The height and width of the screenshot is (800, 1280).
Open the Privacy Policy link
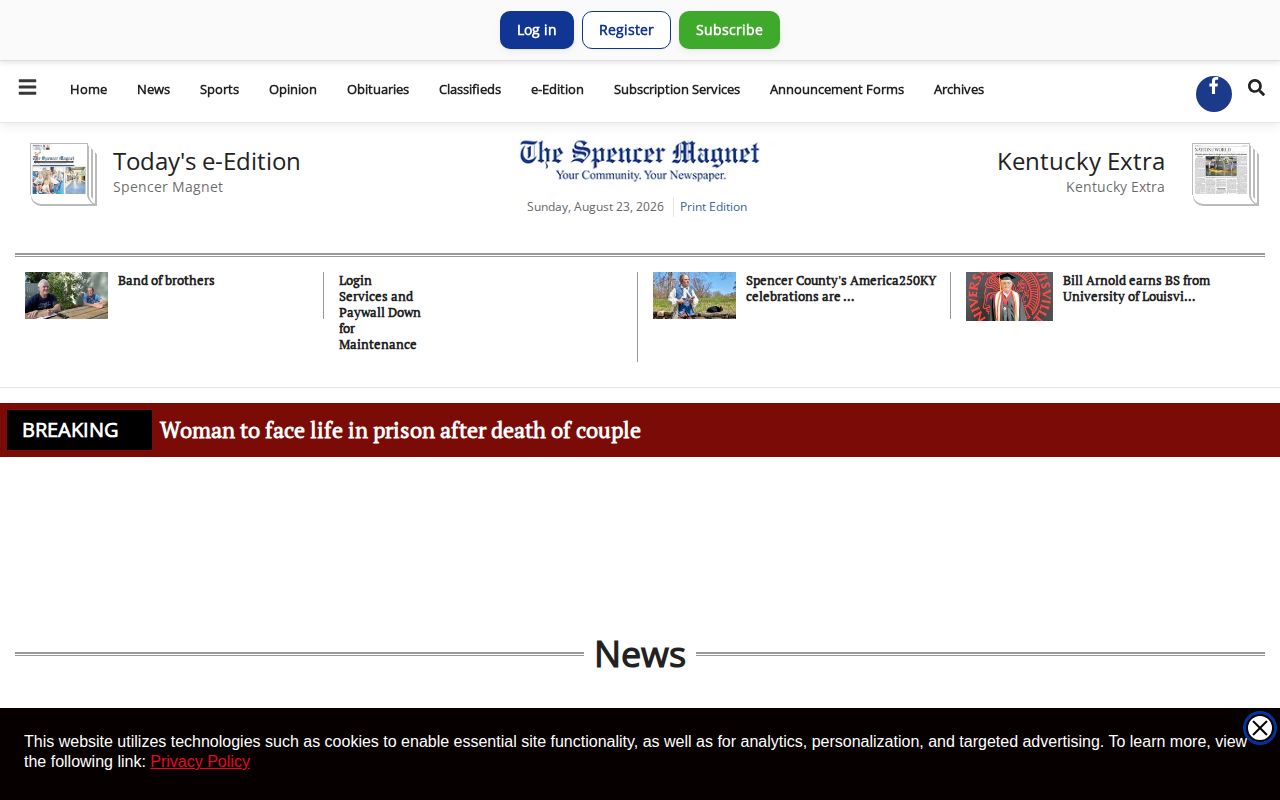click(x=200, y=762)
